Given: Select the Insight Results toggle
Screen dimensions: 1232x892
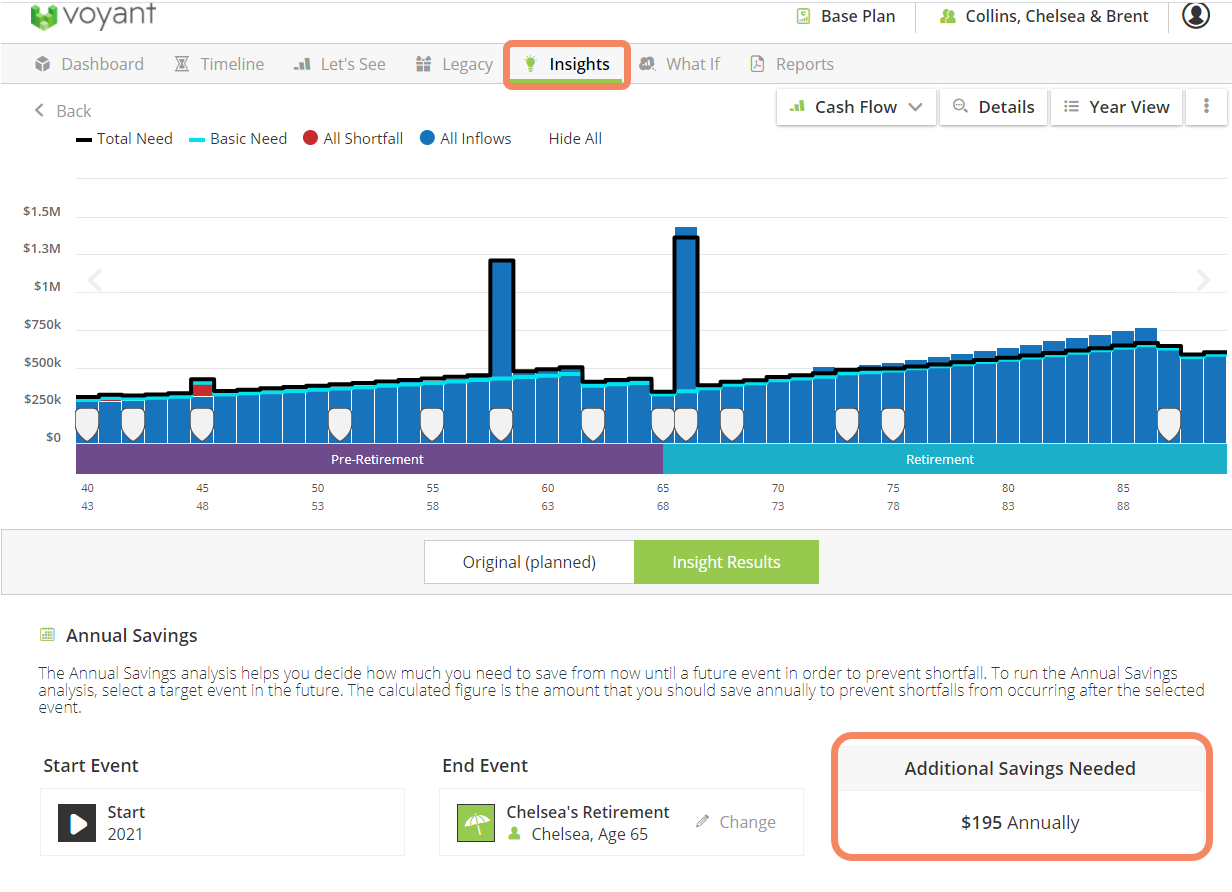Looking at the screenshot, I should point(726,562).
